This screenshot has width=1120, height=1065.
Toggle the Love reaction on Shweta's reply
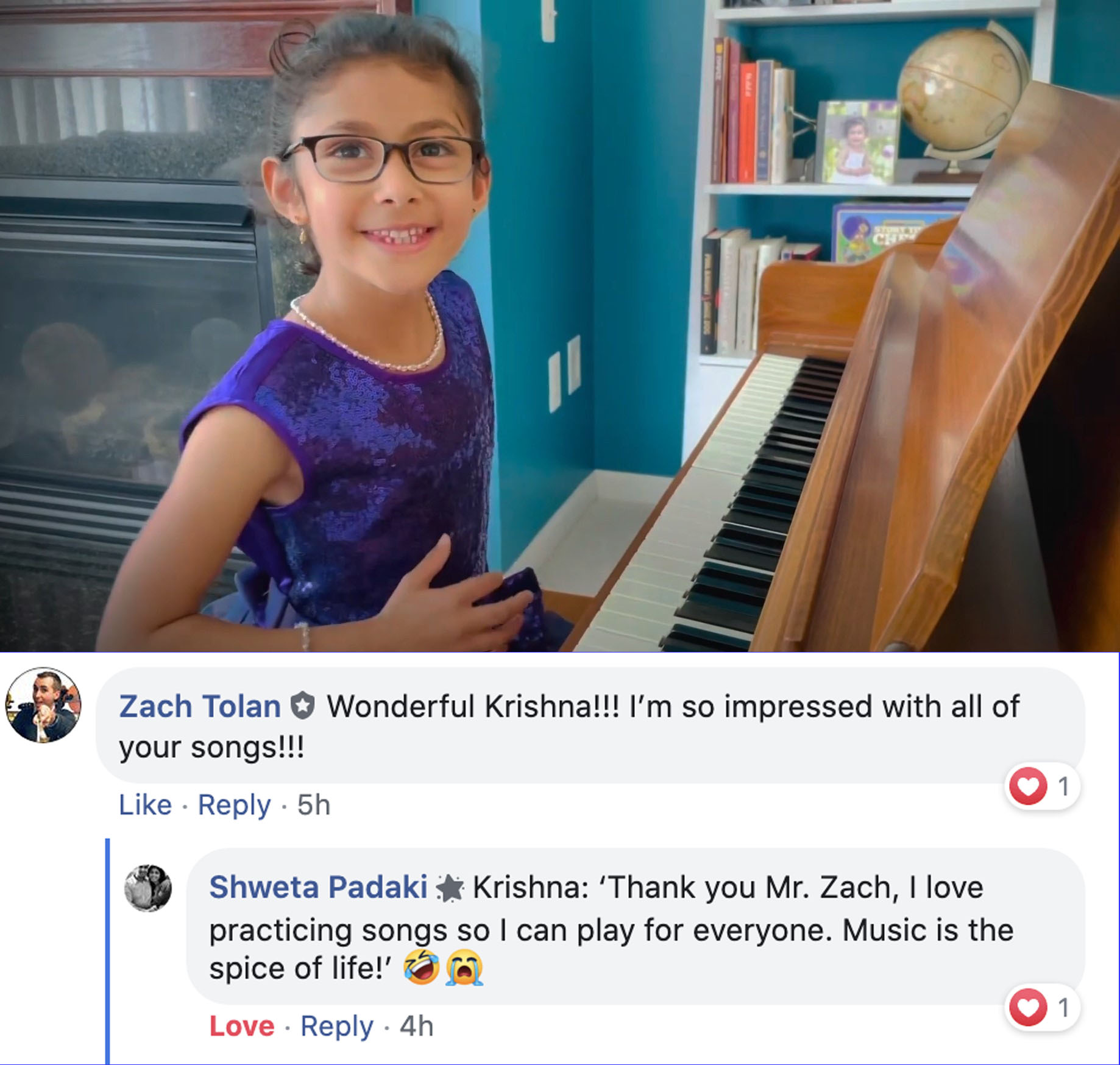242,1026
